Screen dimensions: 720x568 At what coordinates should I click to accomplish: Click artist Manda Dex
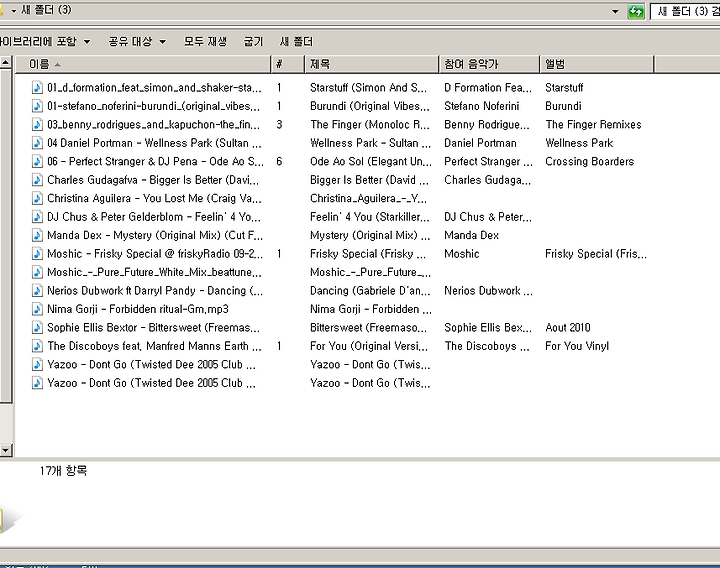[472, 235]
